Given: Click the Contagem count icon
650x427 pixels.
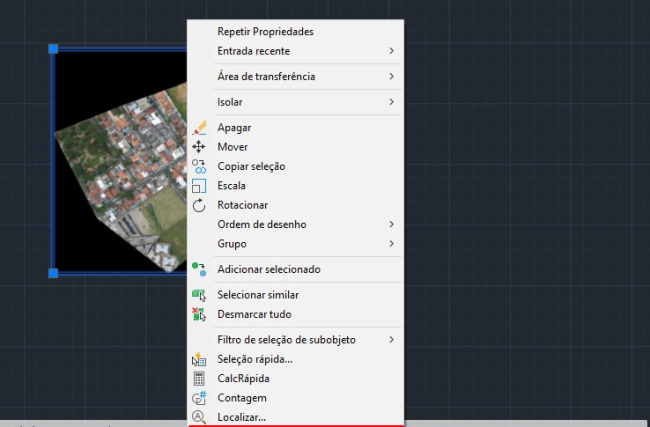Looking at the screenshot, I should pyautogui.click(x=199, y=398).
